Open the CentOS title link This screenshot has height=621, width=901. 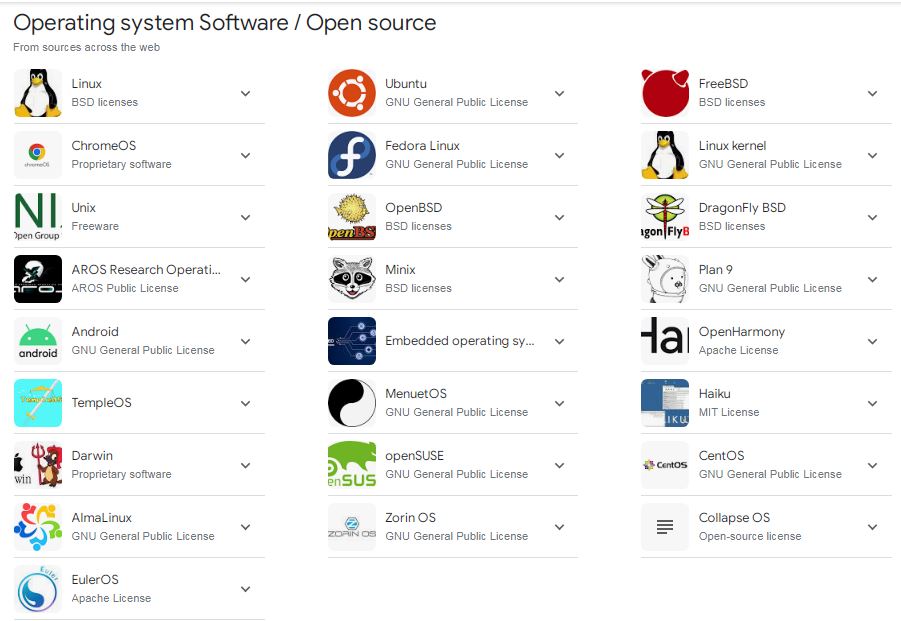pos(721,456)
